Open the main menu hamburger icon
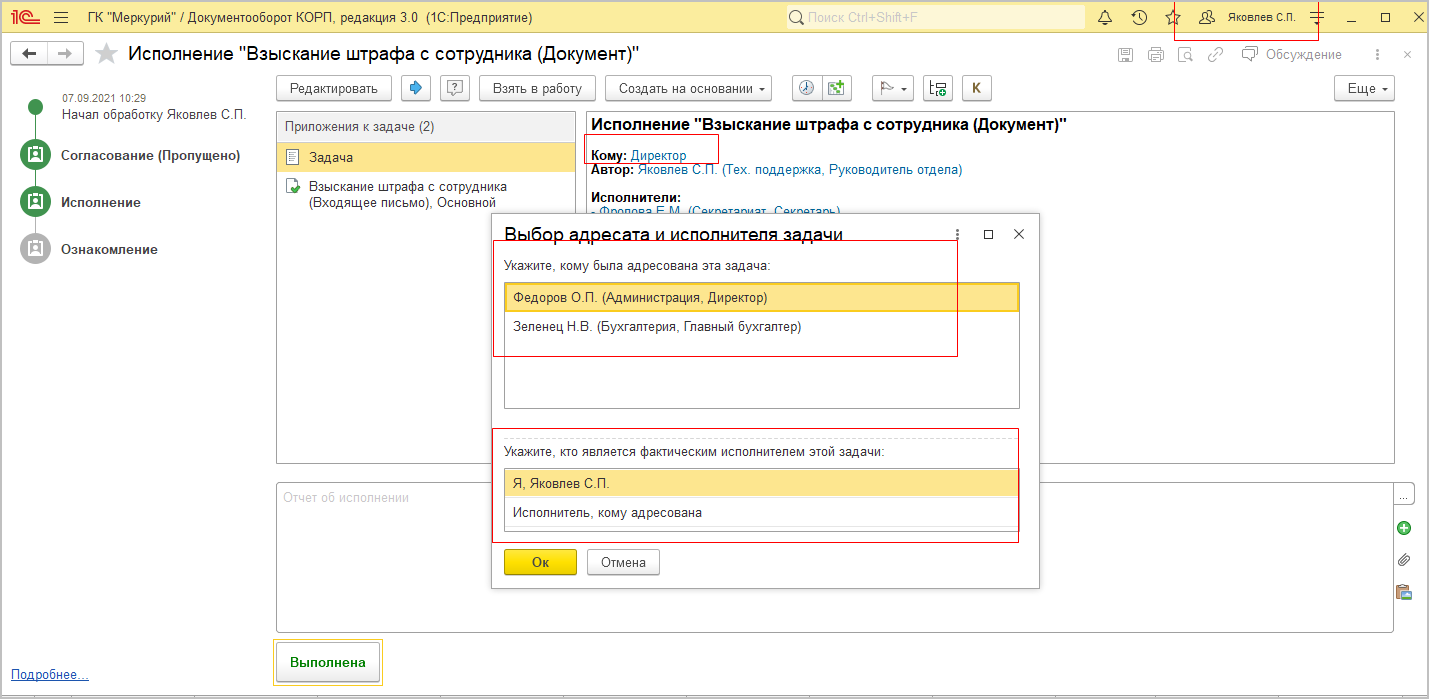The image size is (1429, 699). point(61,18)
